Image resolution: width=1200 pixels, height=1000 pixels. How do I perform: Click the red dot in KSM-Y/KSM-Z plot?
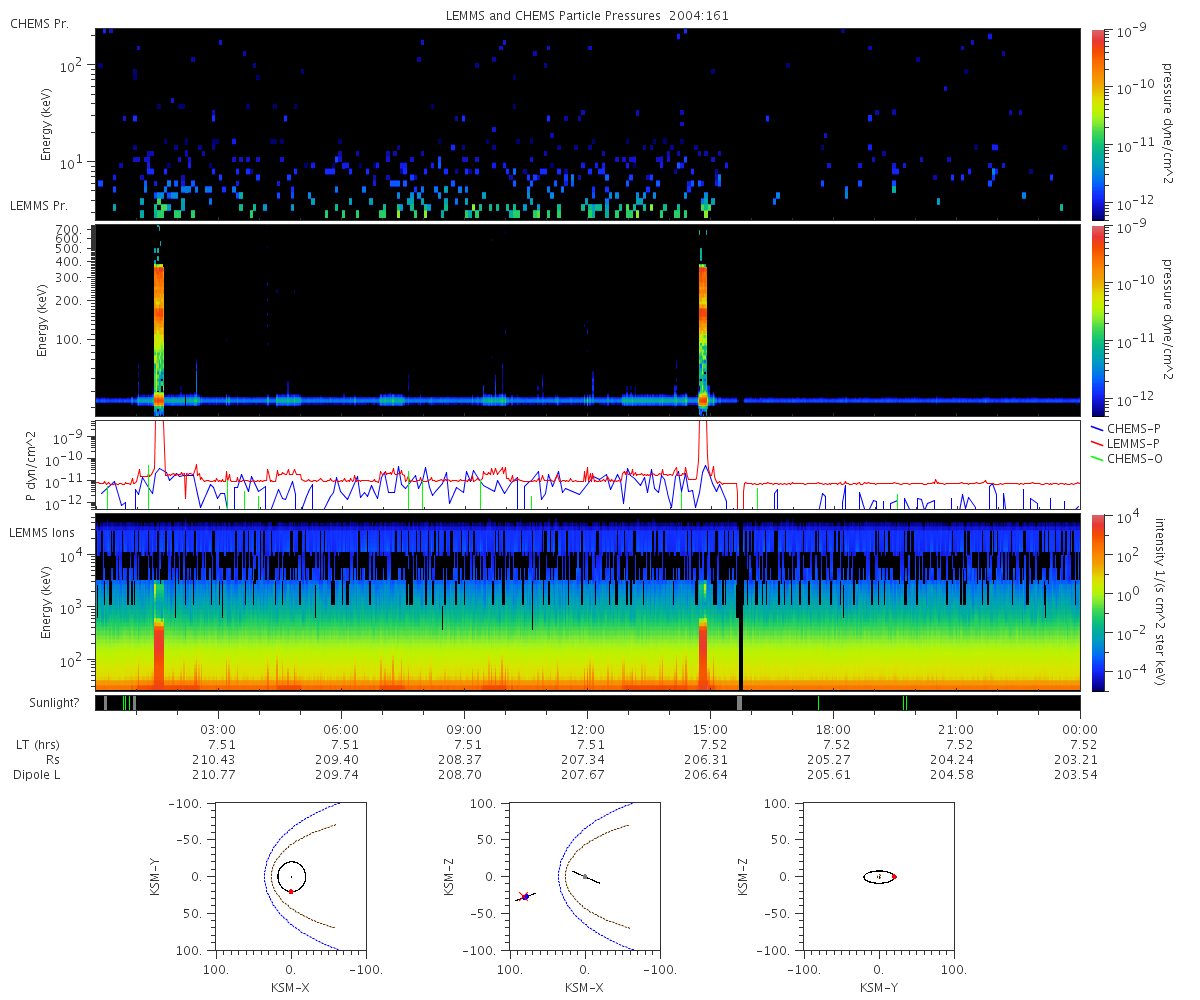click(894, 877)
